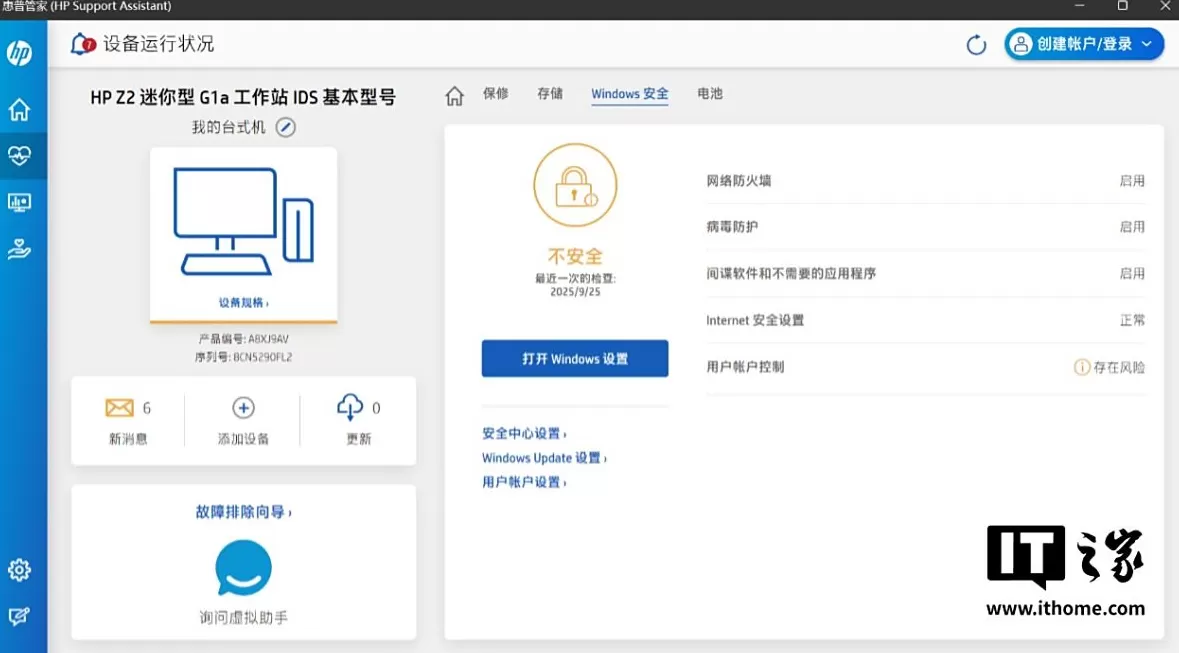Screen dimensions: 1179x653
Task: Open 故障排除向导 link
Action: click(243, 512)
